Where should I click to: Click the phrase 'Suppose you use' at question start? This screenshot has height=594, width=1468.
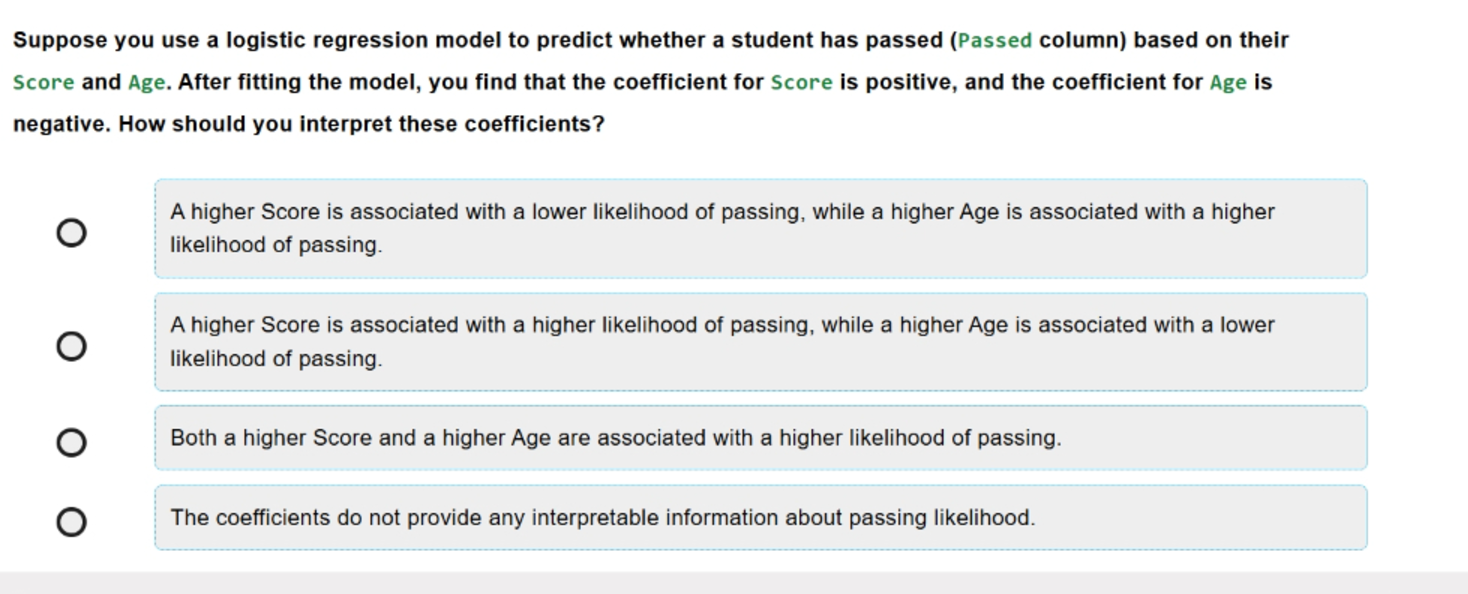[106, 41]
